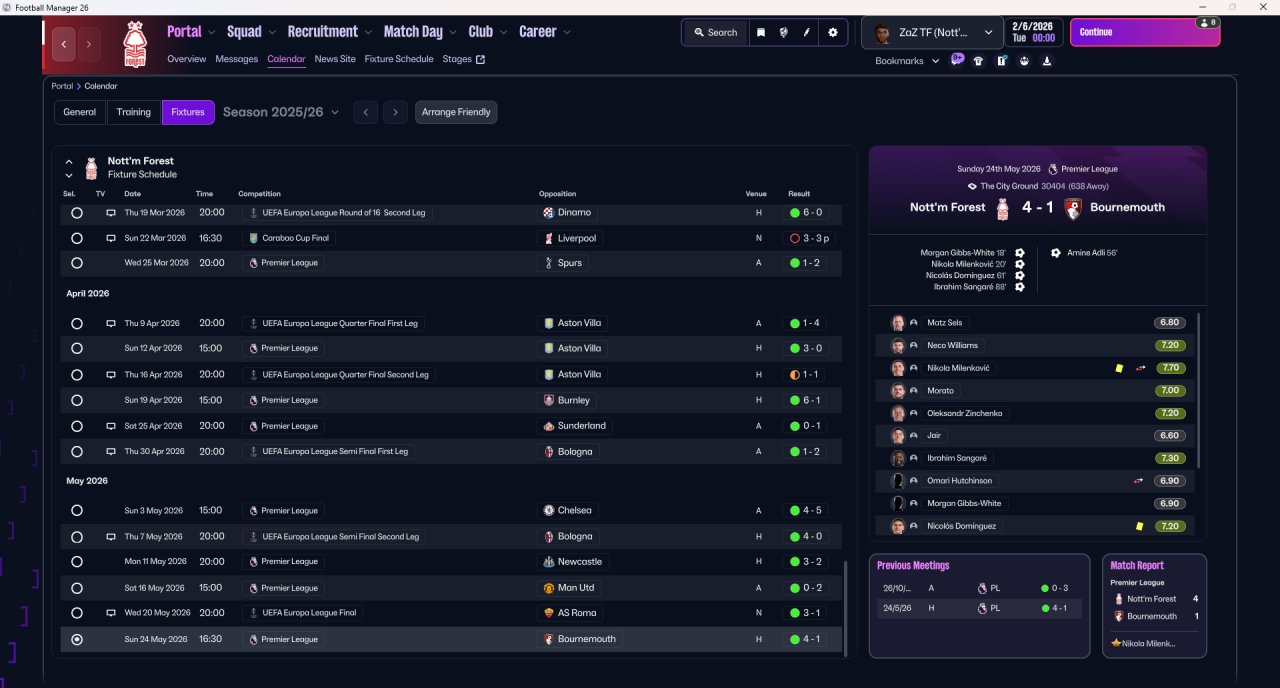Click the Mon Utd club badge icon
This screenshot has width=1280, height=688.
(548, 588)
